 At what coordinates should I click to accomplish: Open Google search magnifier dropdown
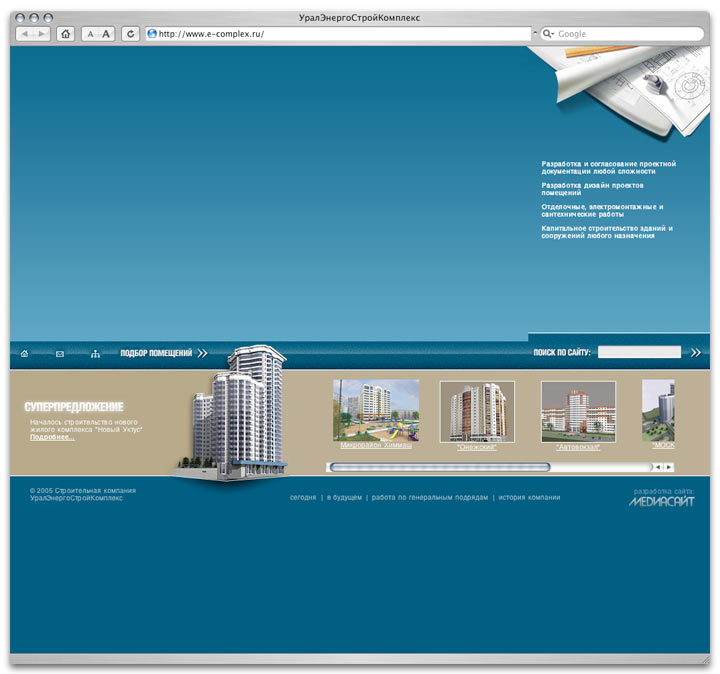click(549, 34)
